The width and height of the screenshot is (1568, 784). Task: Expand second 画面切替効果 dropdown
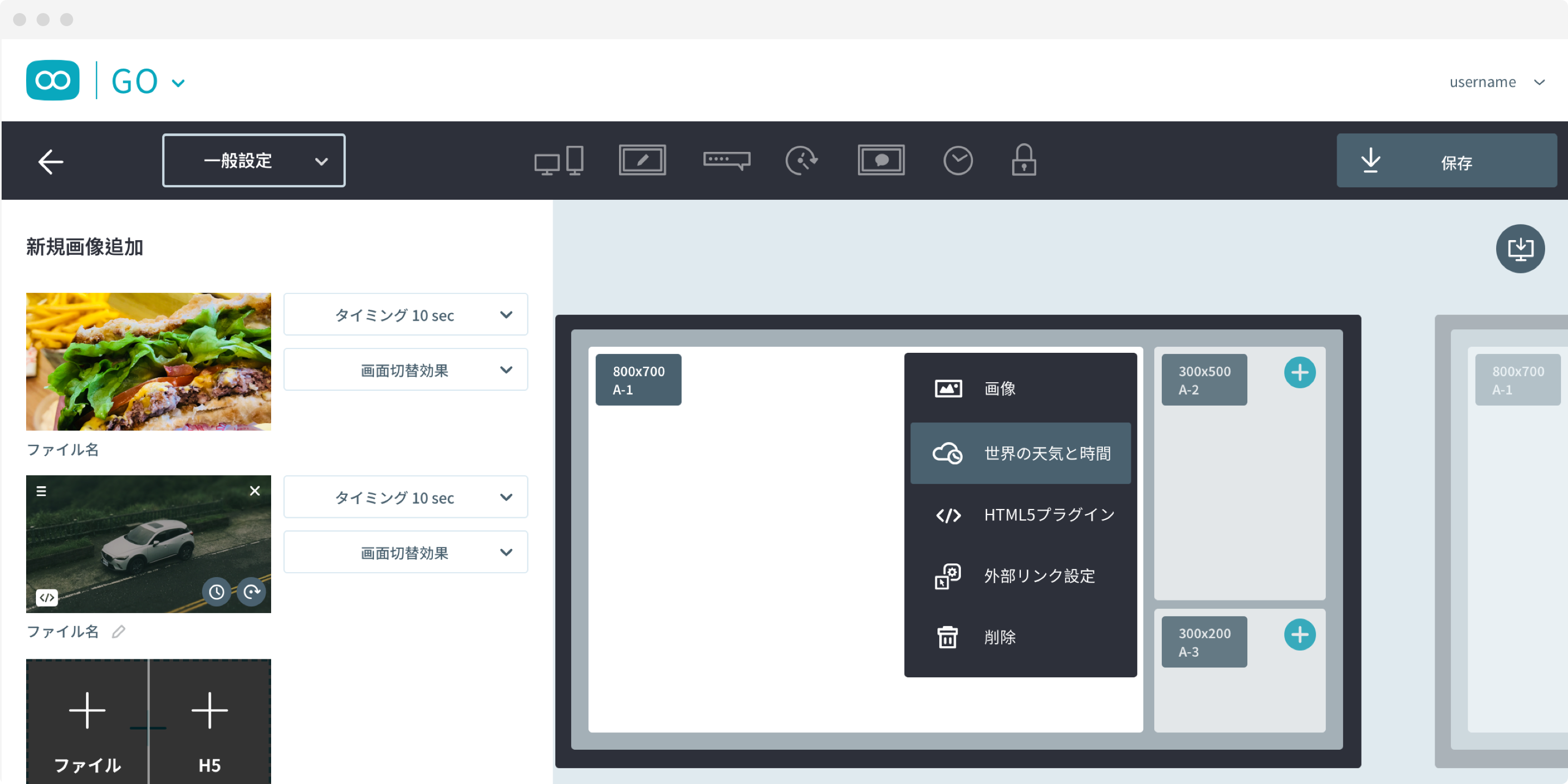pos(406,553)
